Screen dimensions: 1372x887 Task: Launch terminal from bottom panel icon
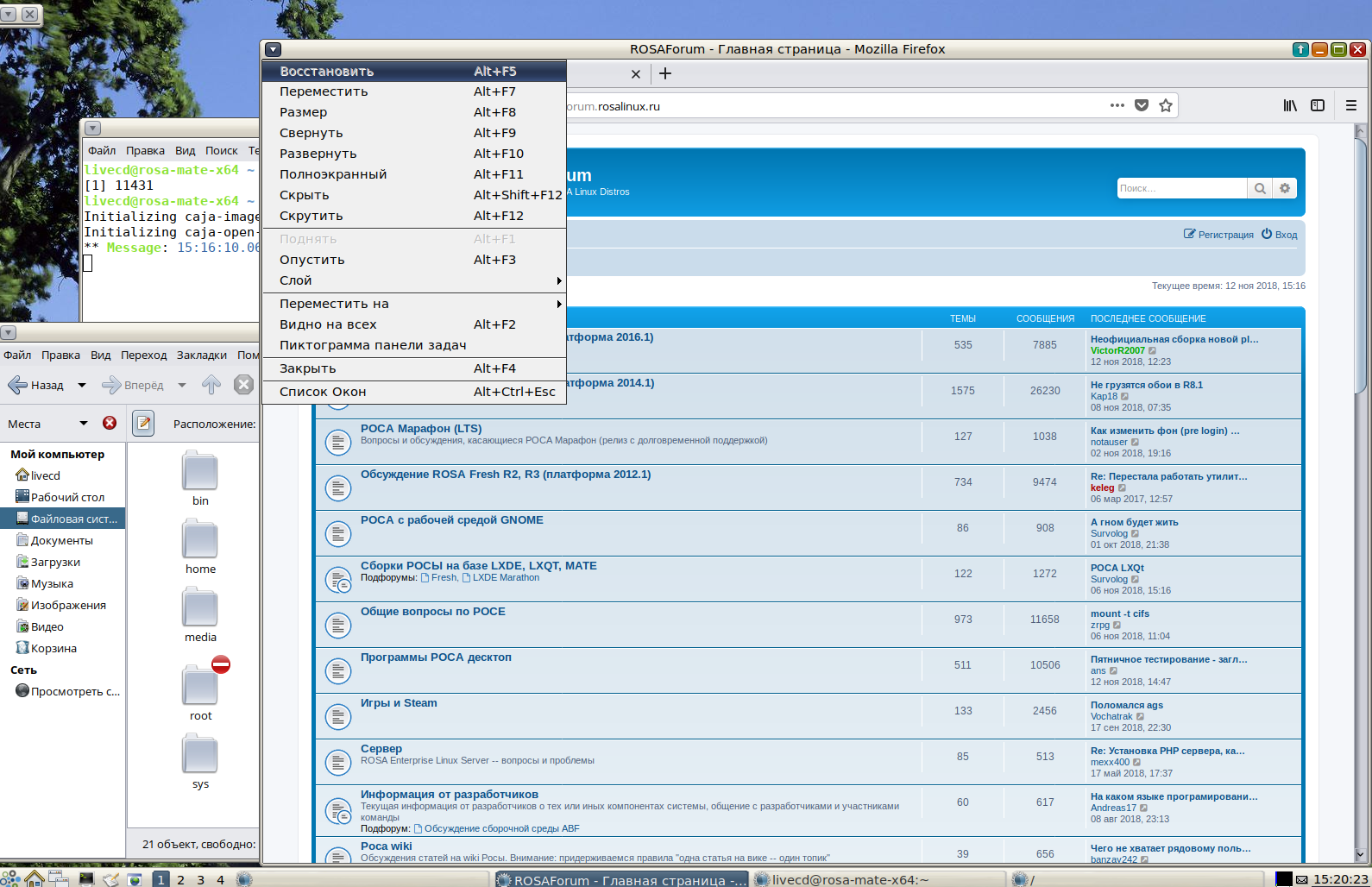pyautogui.click(x=85, y=879)
